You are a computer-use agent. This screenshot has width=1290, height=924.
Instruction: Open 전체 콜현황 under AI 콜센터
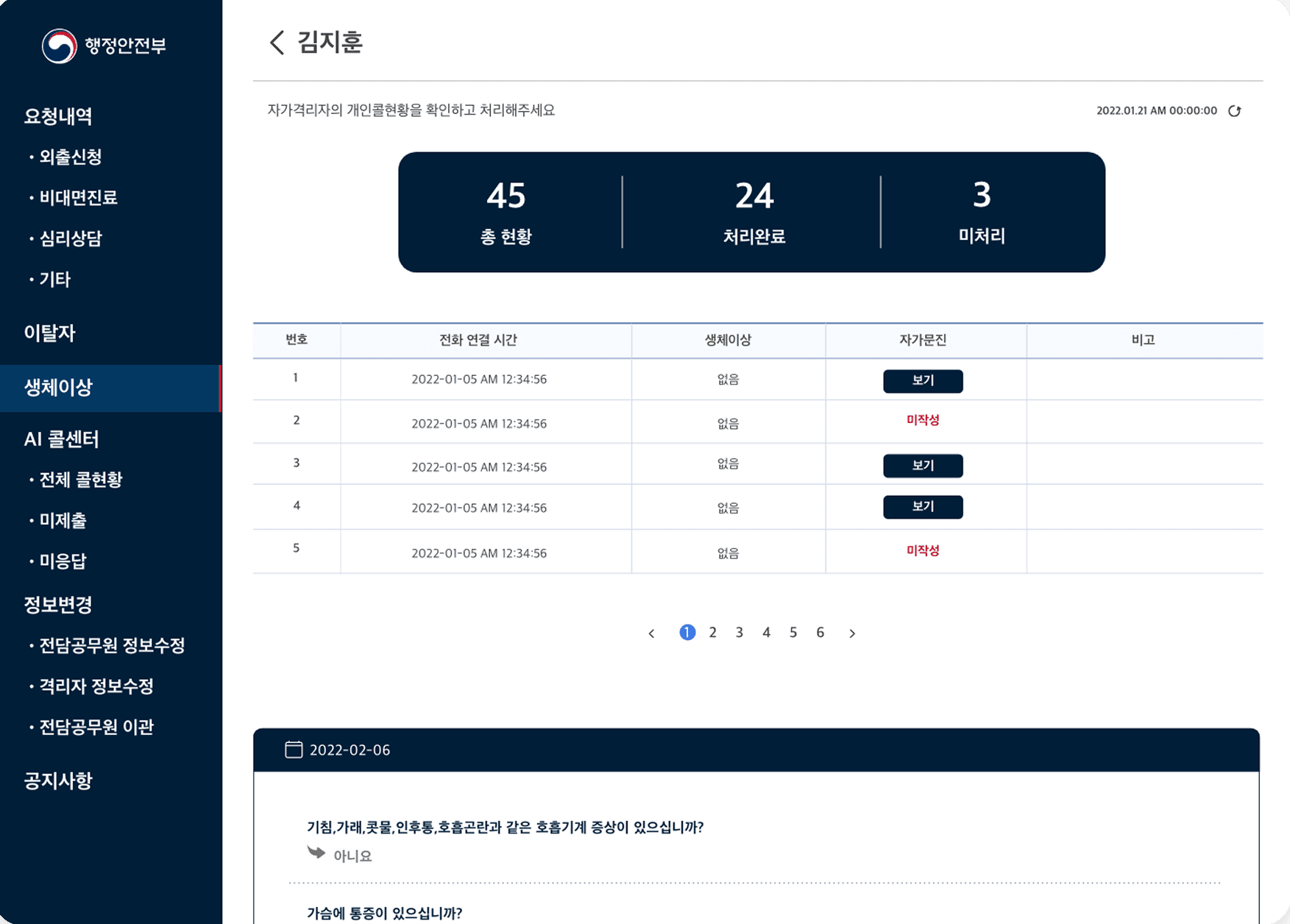[x=80, y=480]
